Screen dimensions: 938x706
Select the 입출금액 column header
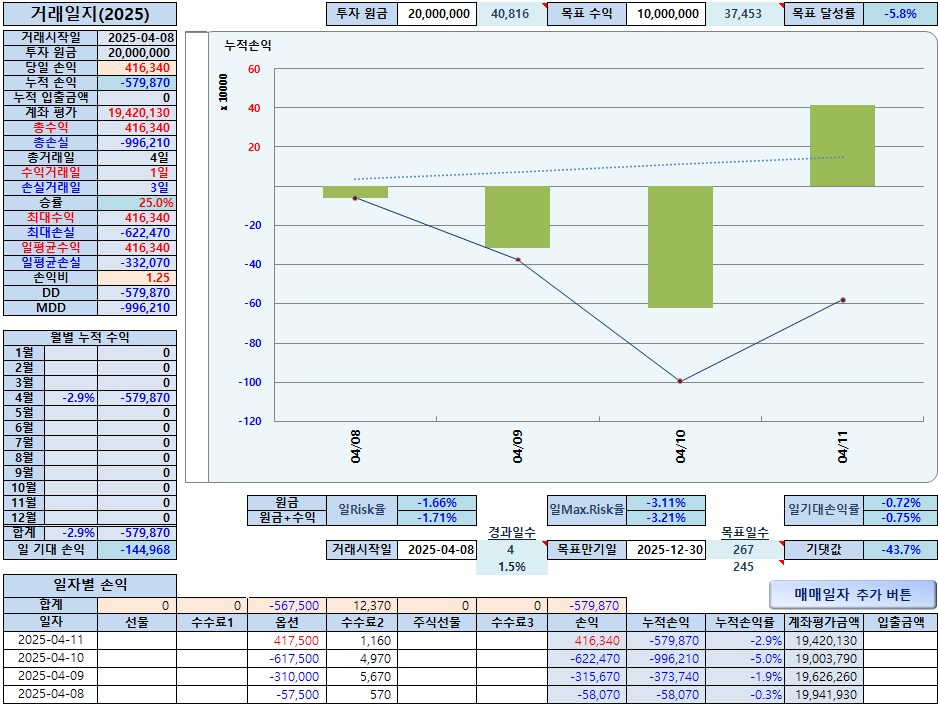[900, 622]
